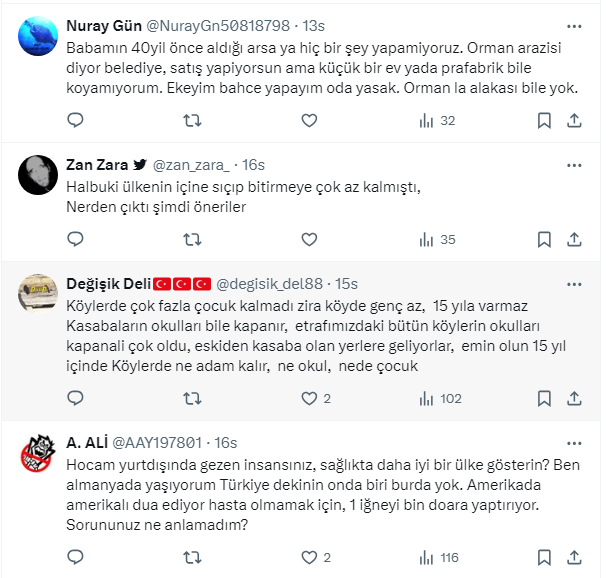This screenshot has height=578, width=606.
Task: Reply to Nuray Gün's tweet
Action: (x=75, y=120)
